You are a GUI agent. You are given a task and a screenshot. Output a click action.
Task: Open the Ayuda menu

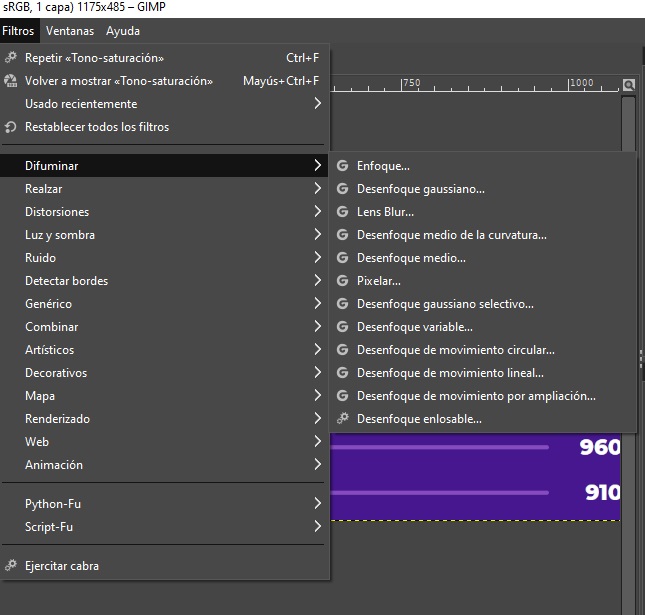coord(123,31)
